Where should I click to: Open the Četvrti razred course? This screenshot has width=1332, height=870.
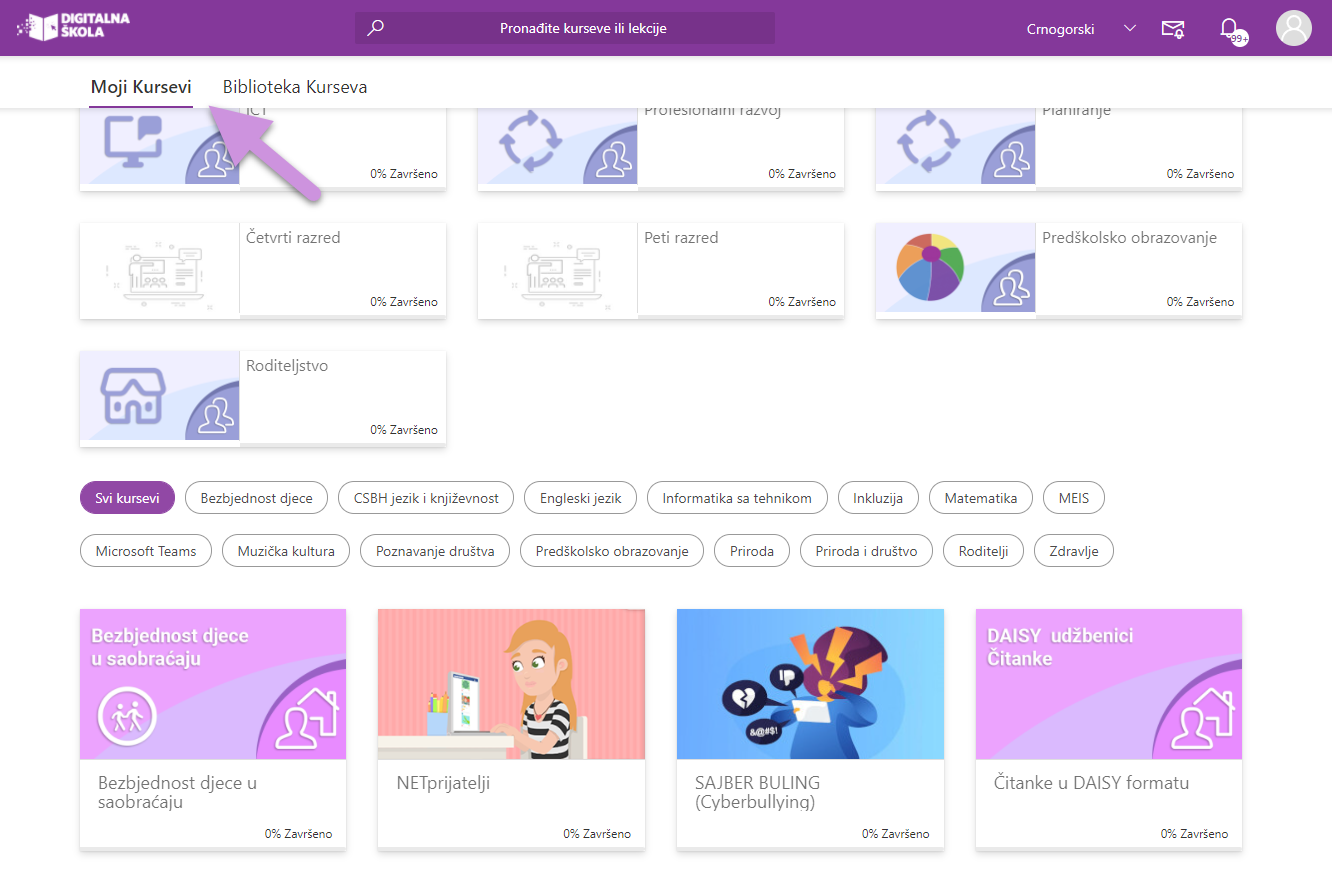pos(263,271)
